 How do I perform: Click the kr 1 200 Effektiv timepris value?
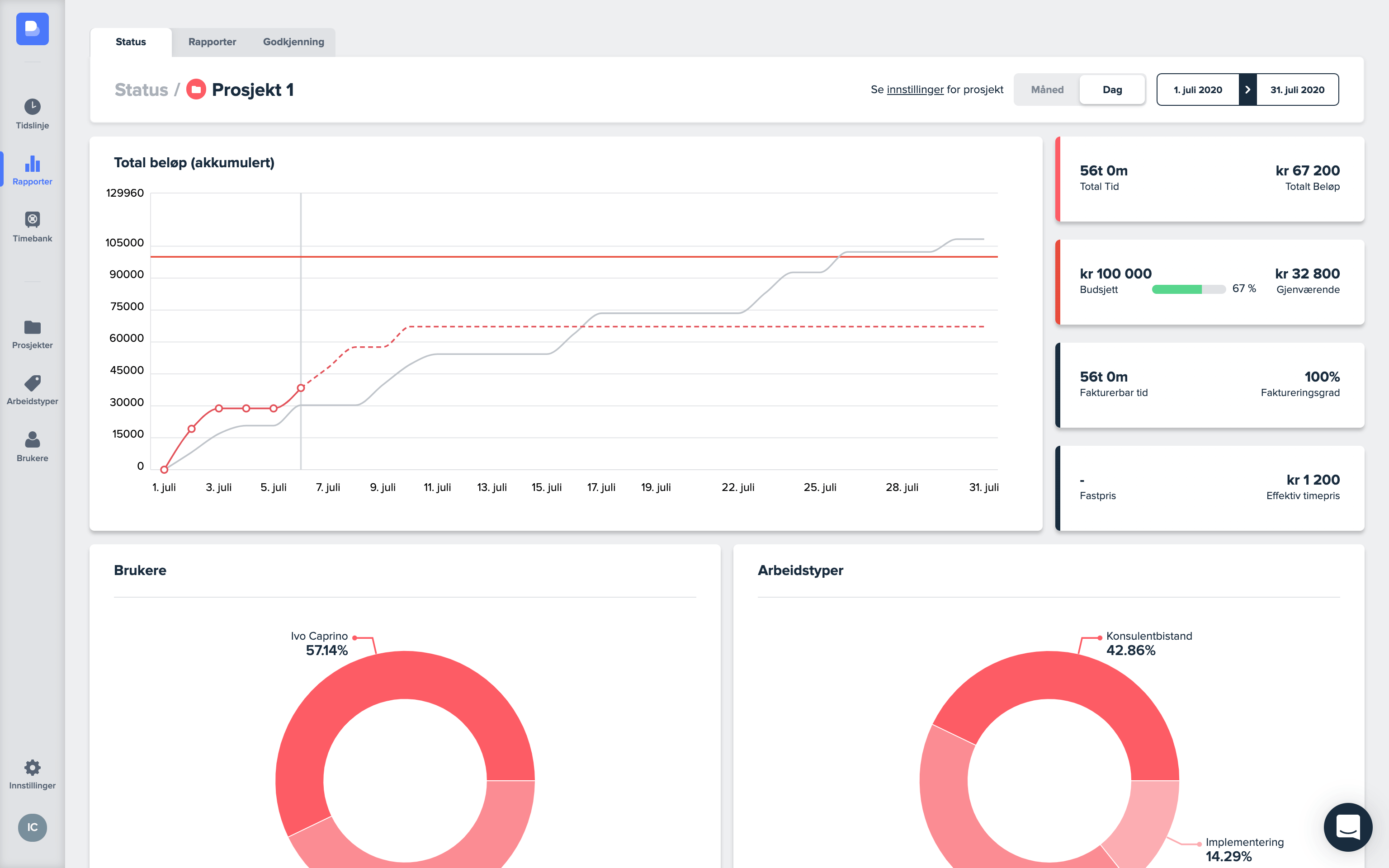tap(1313, 480)
